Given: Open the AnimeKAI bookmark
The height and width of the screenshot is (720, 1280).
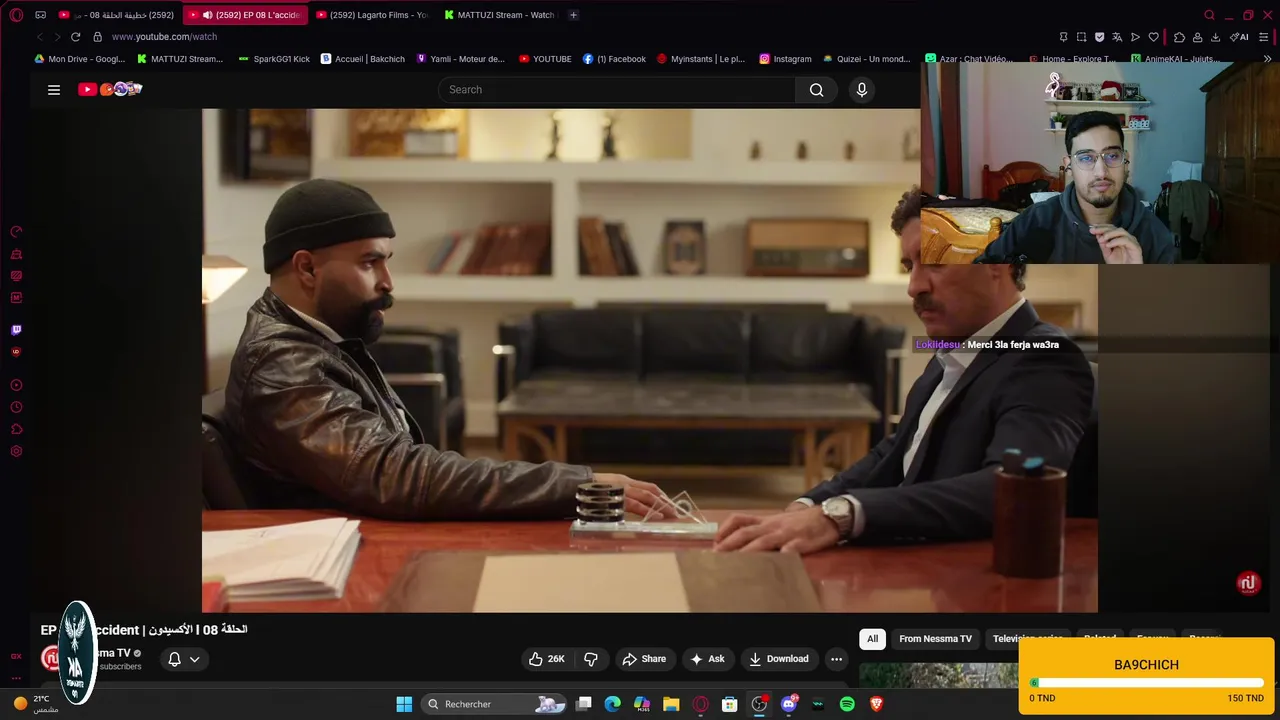Looking at the screenshot, I should click(x=1174, y=59).
